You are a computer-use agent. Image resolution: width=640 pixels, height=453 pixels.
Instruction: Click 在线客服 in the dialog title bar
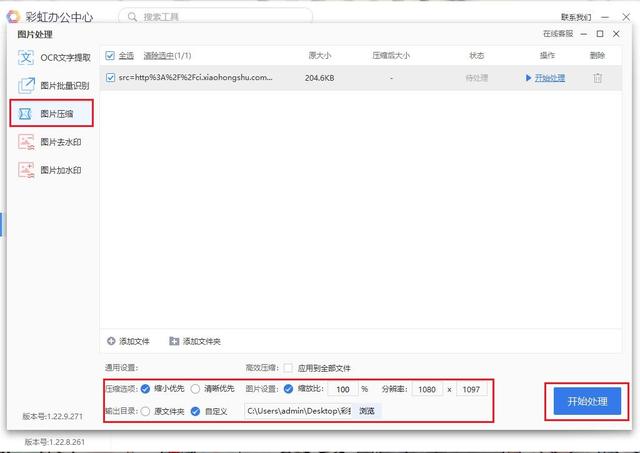558,34
